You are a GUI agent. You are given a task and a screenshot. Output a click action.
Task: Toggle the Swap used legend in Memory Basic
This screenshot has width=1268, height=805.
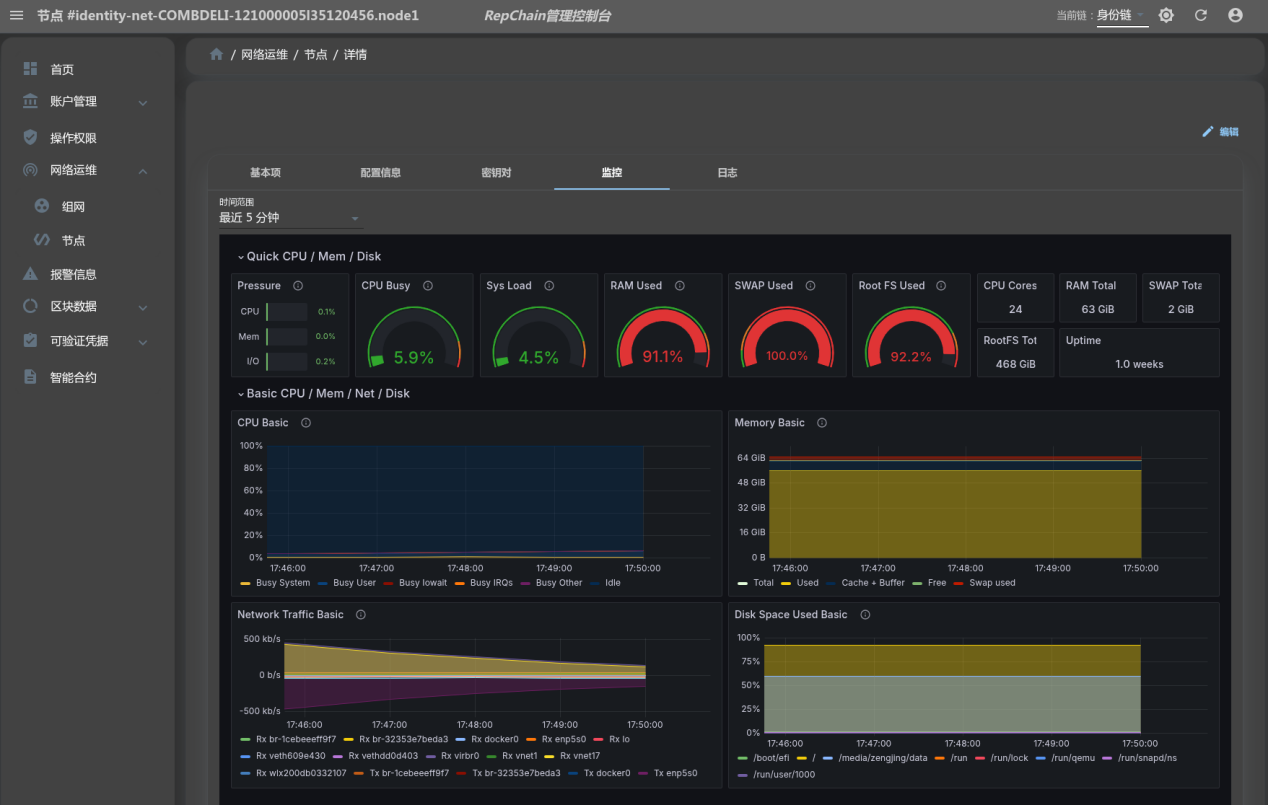point(984,583)
